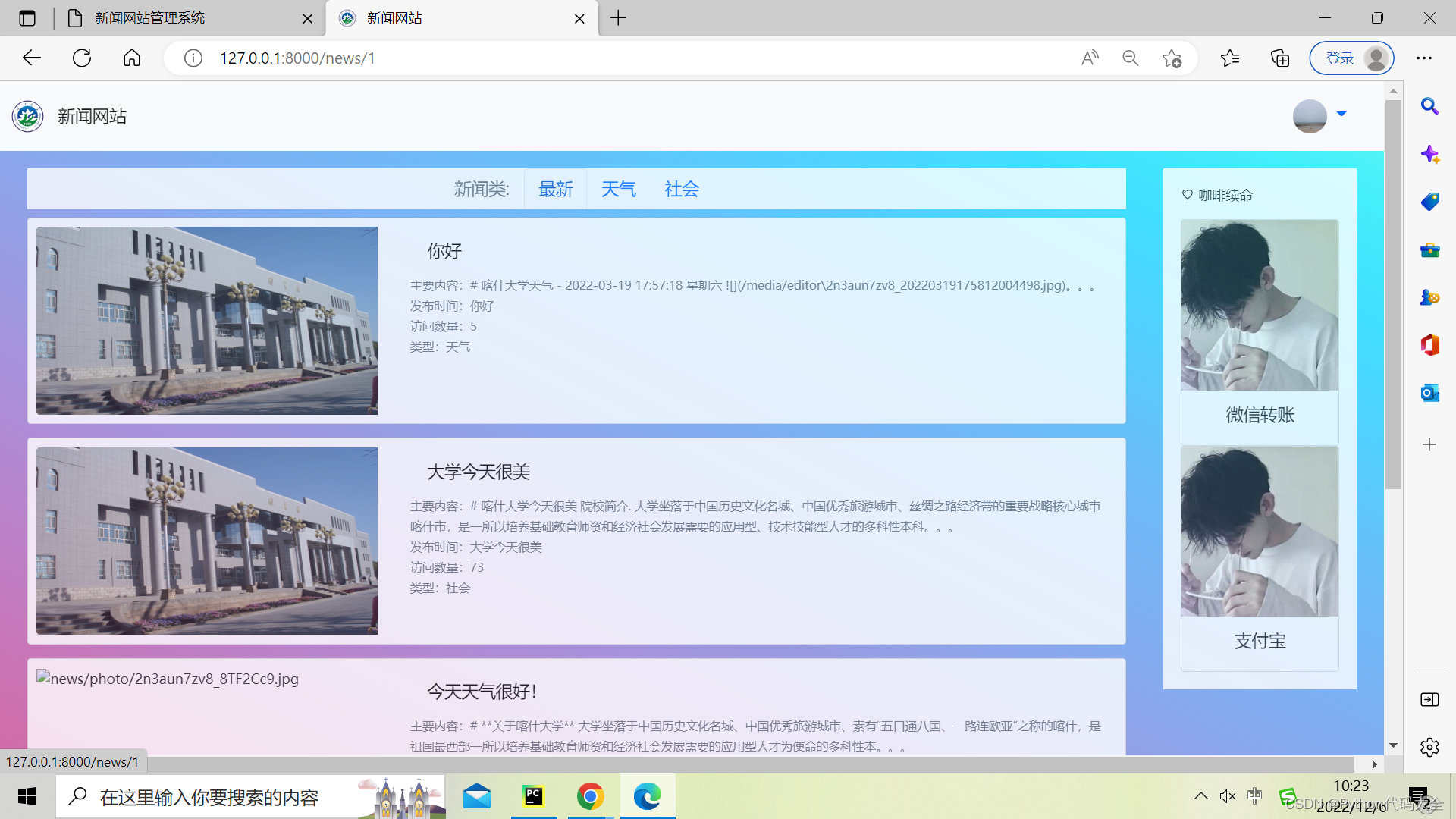This screenshot has width=1456, height=819.
Task: Filter news by 天气 category
Action: tap(618, 190)
